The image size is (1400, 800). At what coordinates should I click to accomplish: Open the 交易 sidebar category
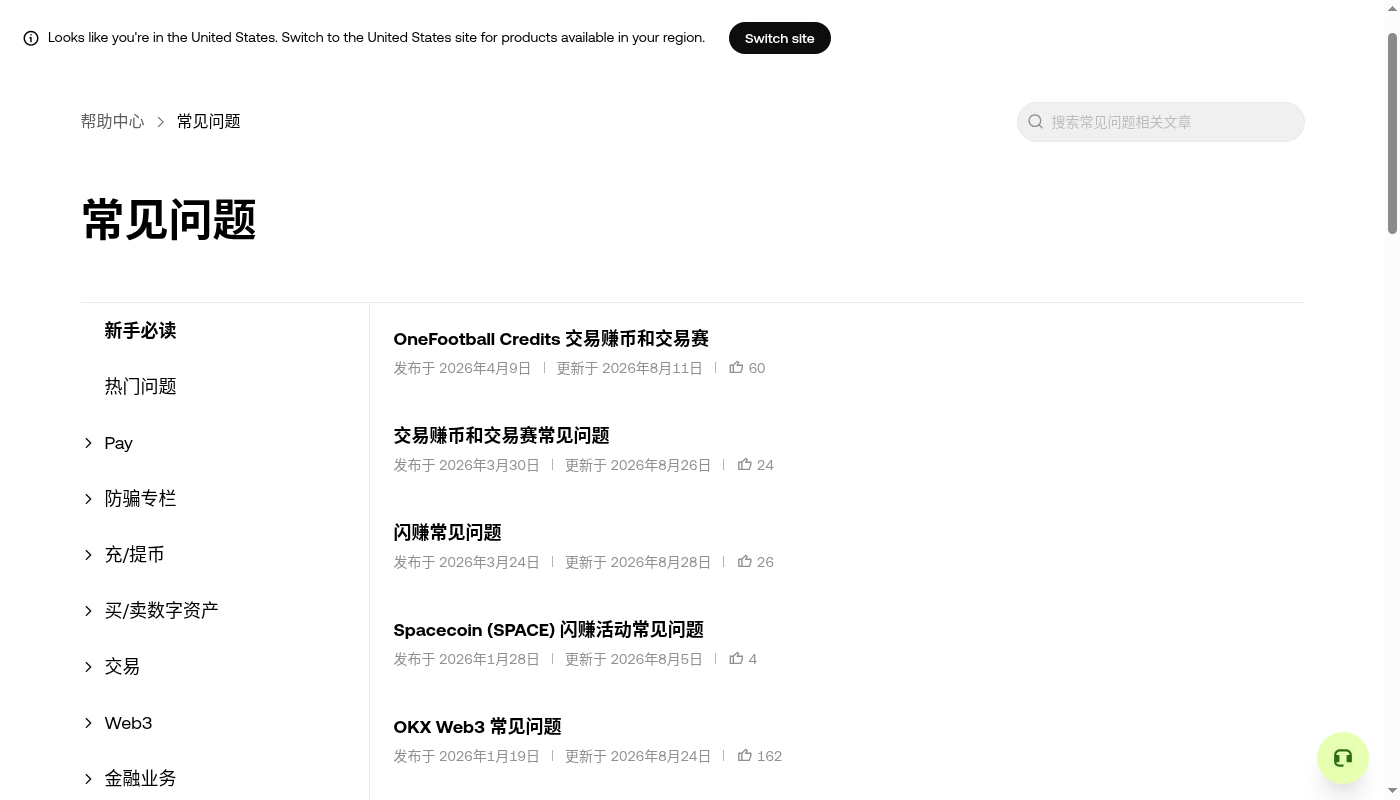tap(123, 666)
